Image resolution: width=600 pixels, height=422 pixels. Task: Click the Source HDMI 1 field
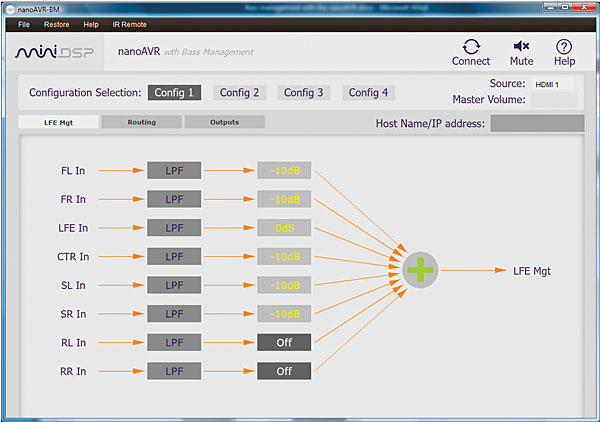pyautogui.click(x=553, y=85)
